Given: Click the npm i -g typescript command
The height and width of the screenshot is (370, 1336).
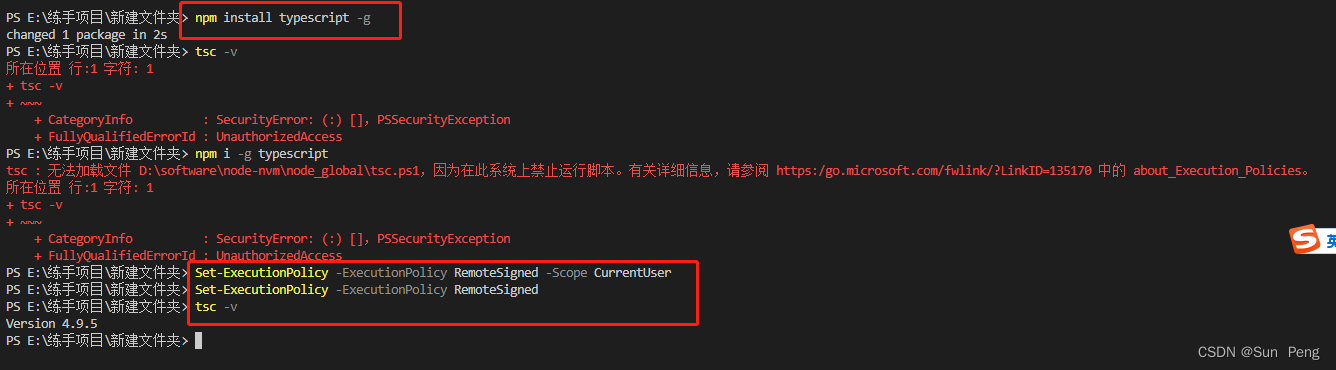Looking at the screenshot, I should pos(261,154).
